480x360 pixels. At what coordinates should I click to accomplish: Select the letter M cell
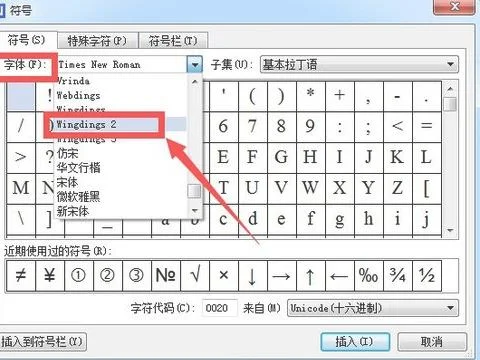[x=21, y=188]
